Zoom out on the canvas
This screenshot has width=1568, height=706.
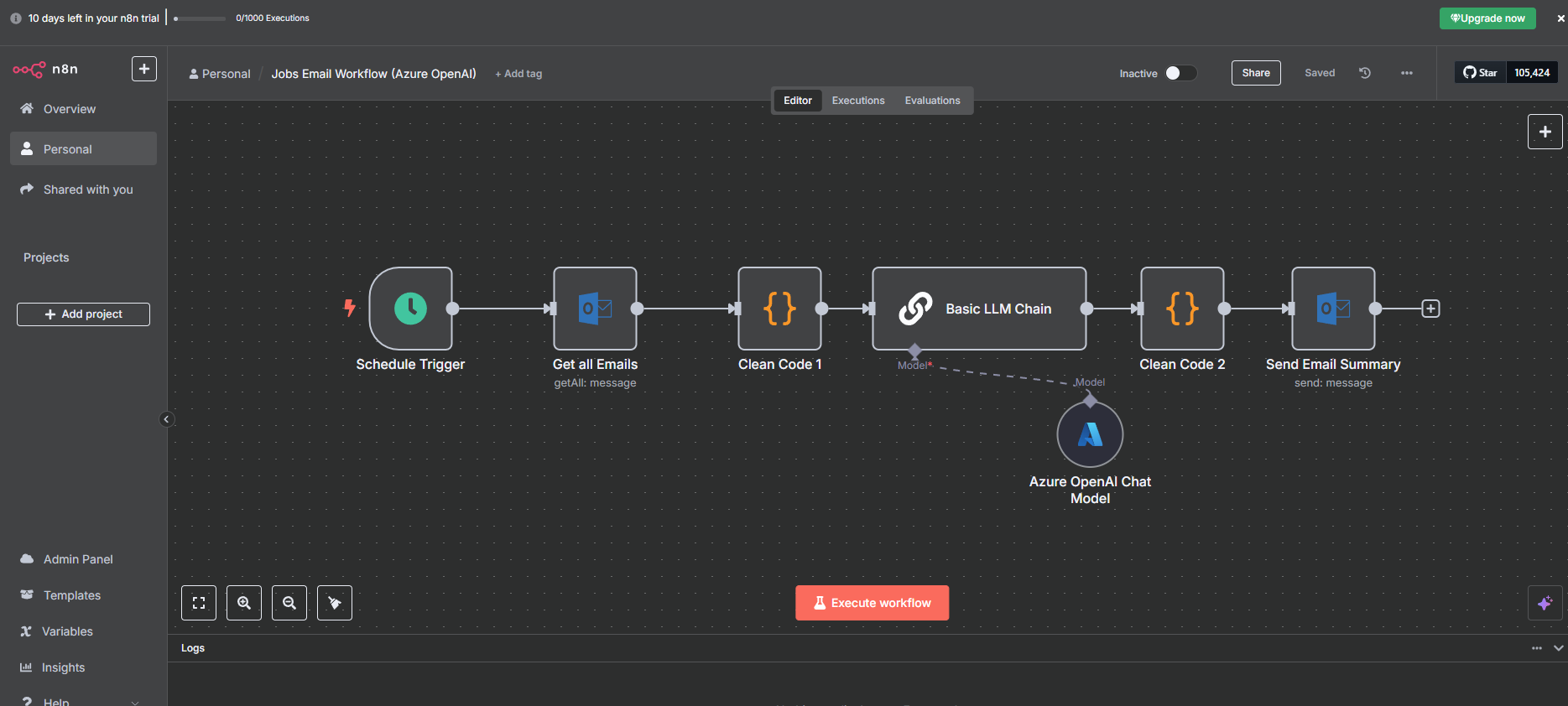tap(289, 603)
